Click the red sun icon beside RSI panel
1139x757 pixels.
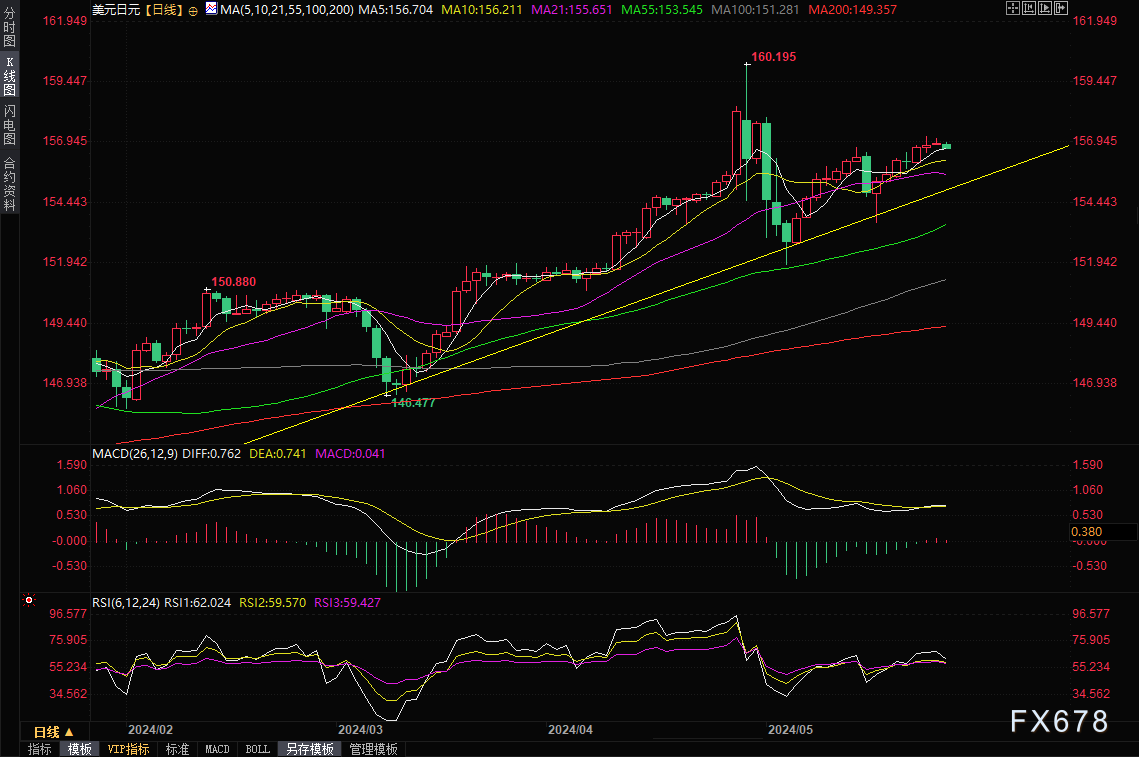coord(29,601)
